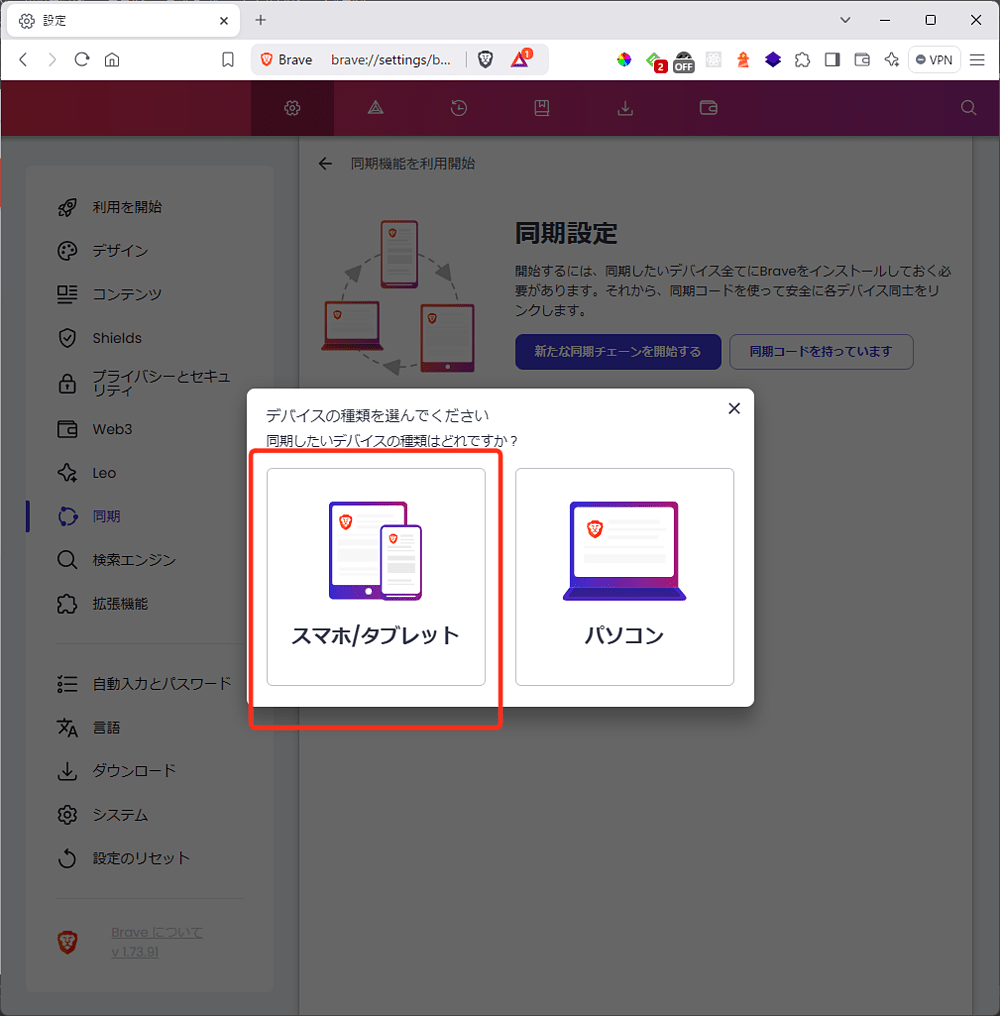Click the bookmark this page icon
Viewport: 1000px width, 1016px height.
tap(228, 60)
